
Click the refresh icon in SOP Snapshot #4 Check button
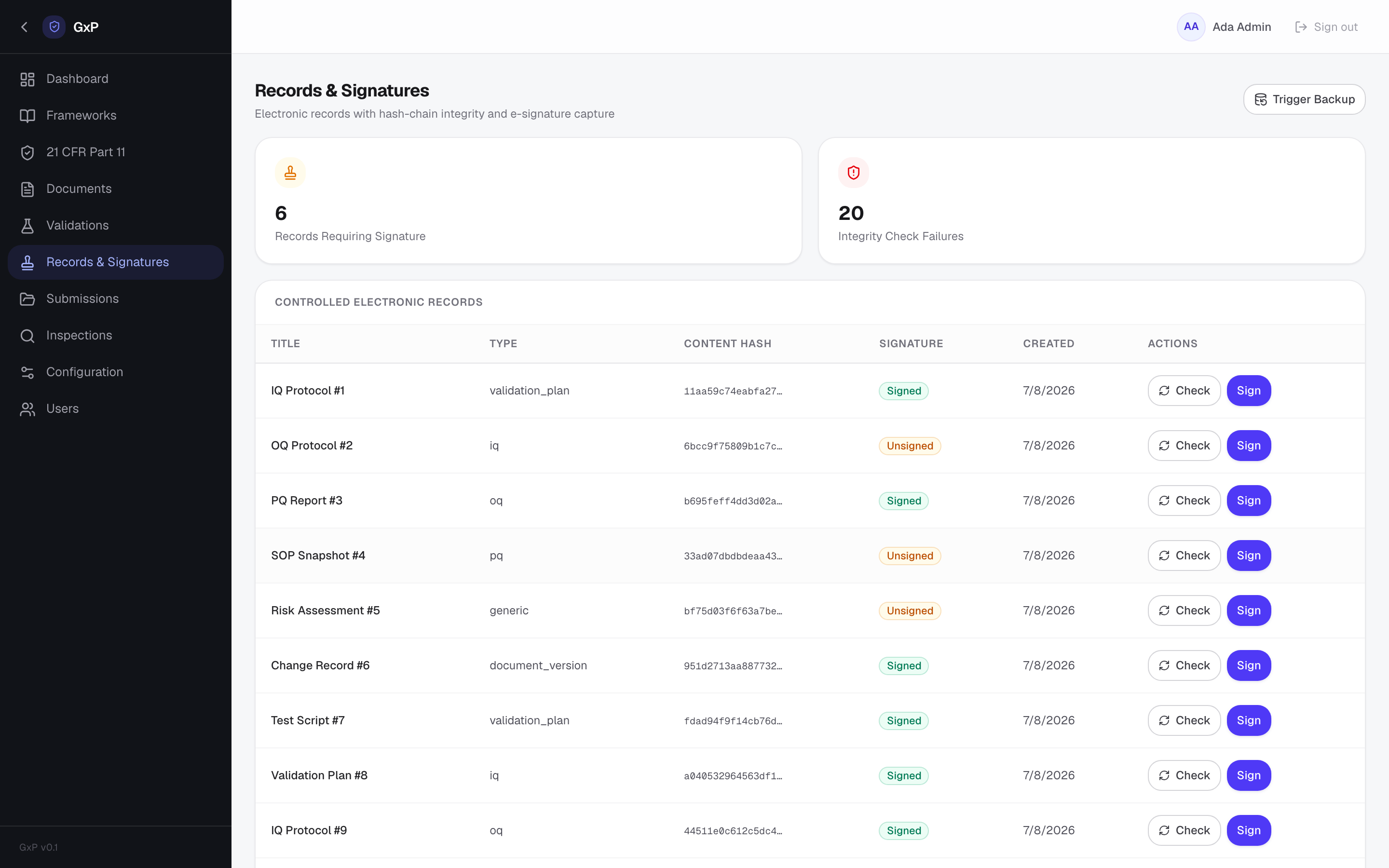(x=1164, y=556)
